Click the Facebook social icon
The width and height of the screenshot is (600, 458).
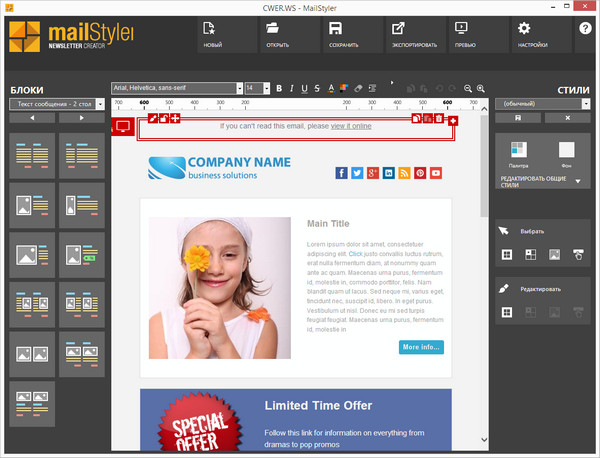click(341, 173)
